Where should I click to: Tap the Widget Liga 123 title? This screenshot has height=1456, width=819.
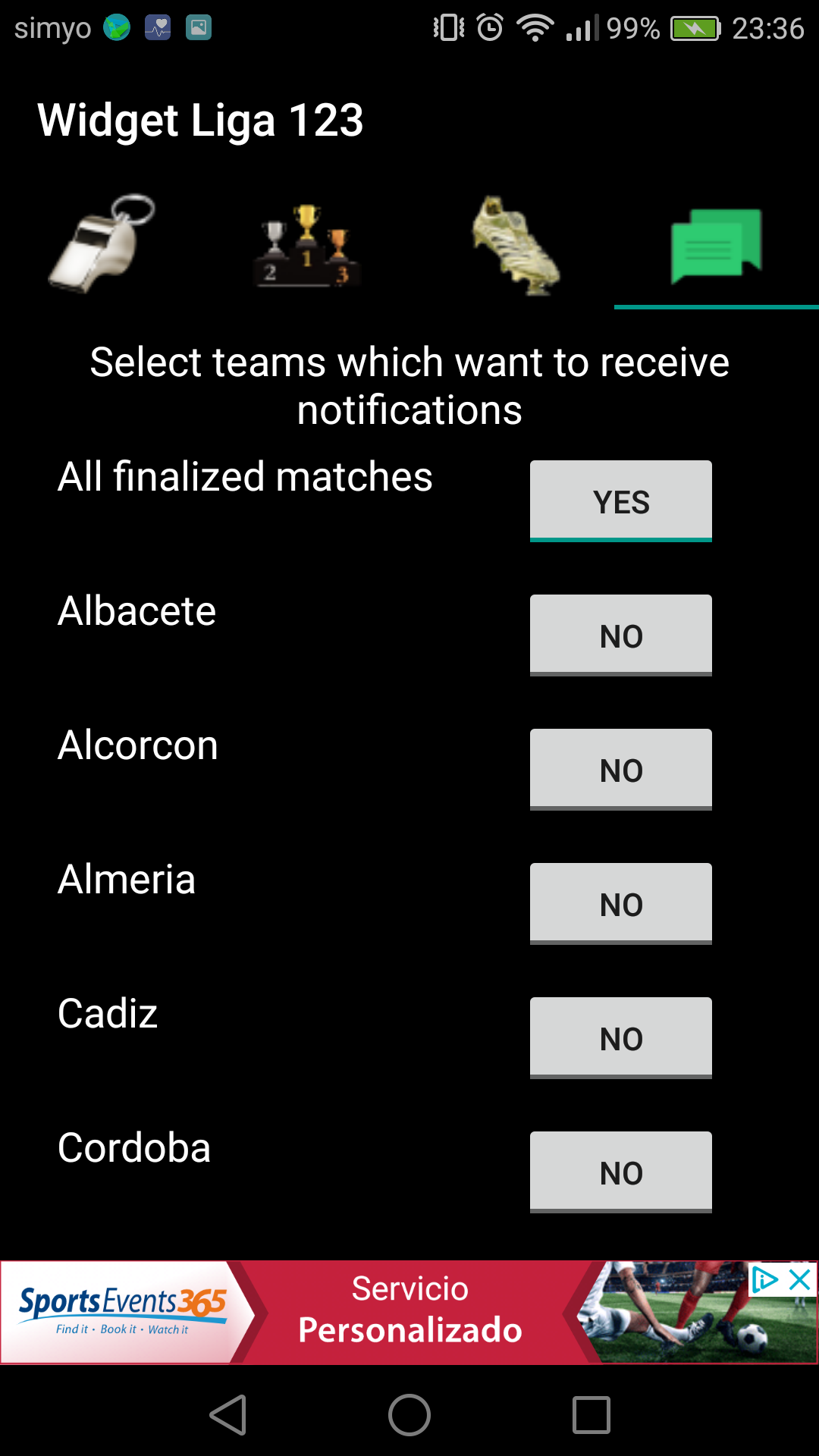[x=201, y=121]
